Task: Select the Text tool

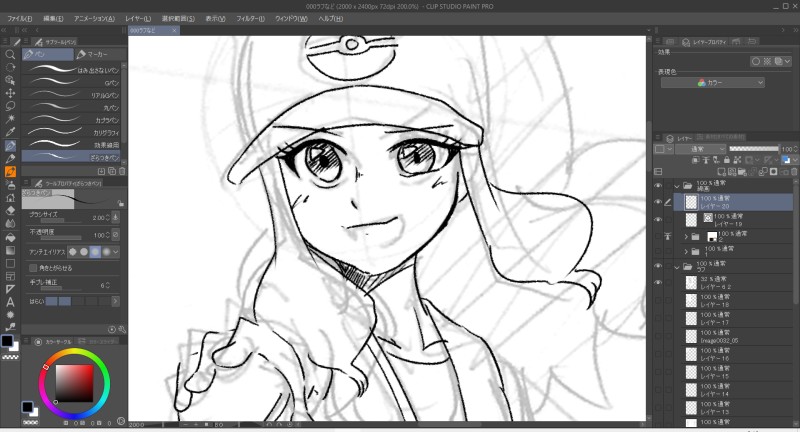Action: pos(10,302)
